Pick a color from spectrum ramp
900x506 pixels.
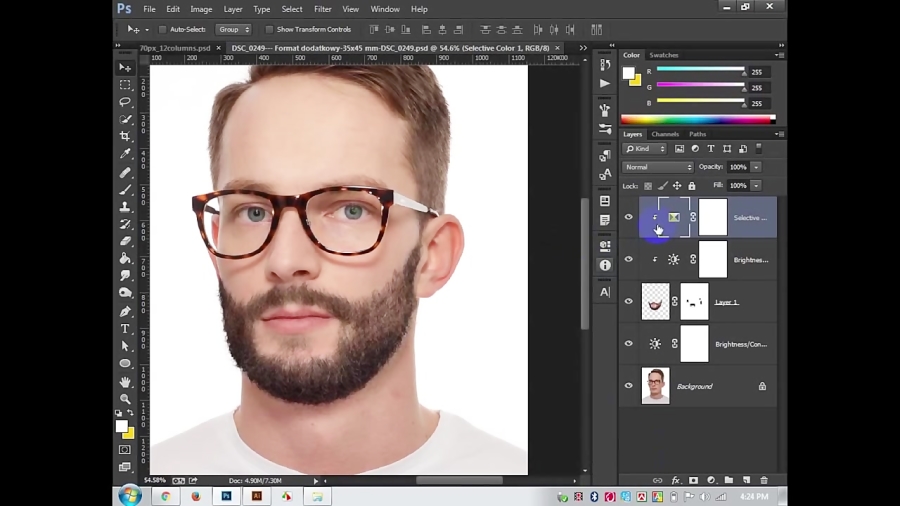pos(698,119)
